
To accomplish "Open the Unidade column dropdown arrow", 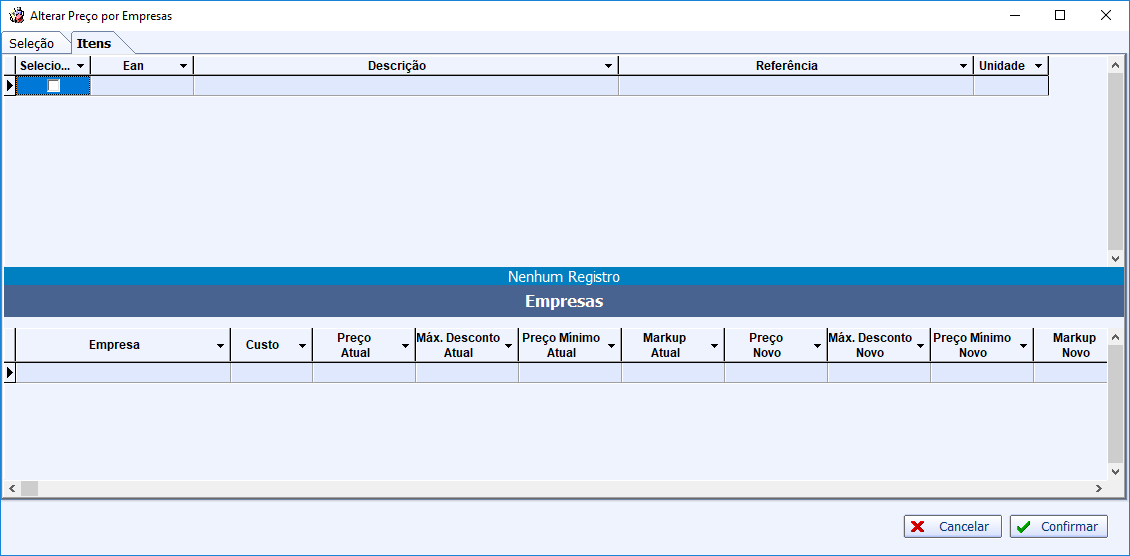I will (1038, 66).
